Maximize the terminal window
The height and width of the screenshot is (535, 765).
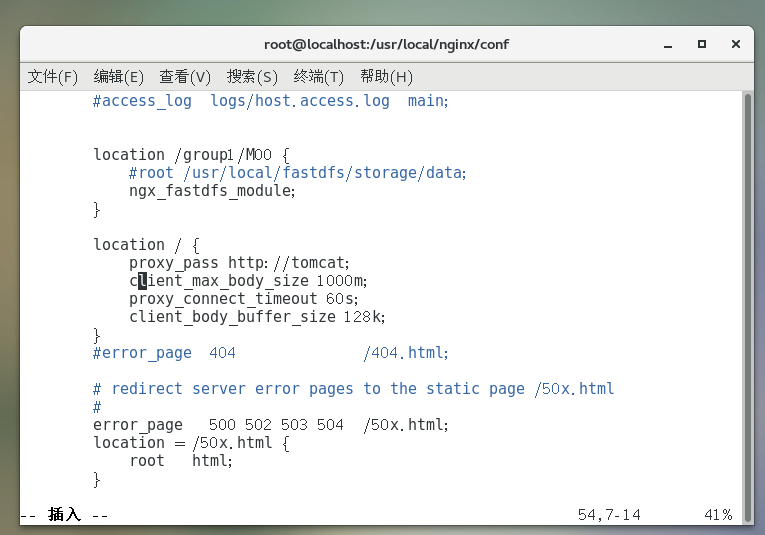click(702, 44)
